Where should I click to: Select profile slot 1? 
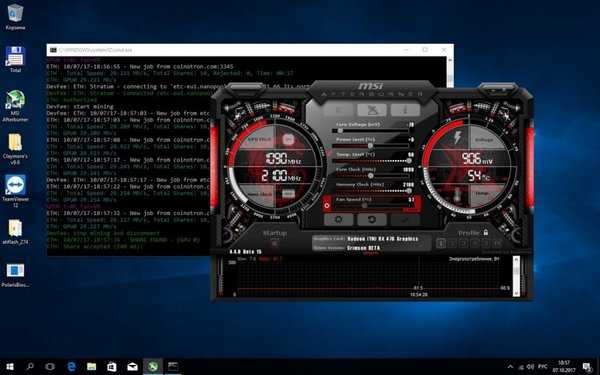441,243
